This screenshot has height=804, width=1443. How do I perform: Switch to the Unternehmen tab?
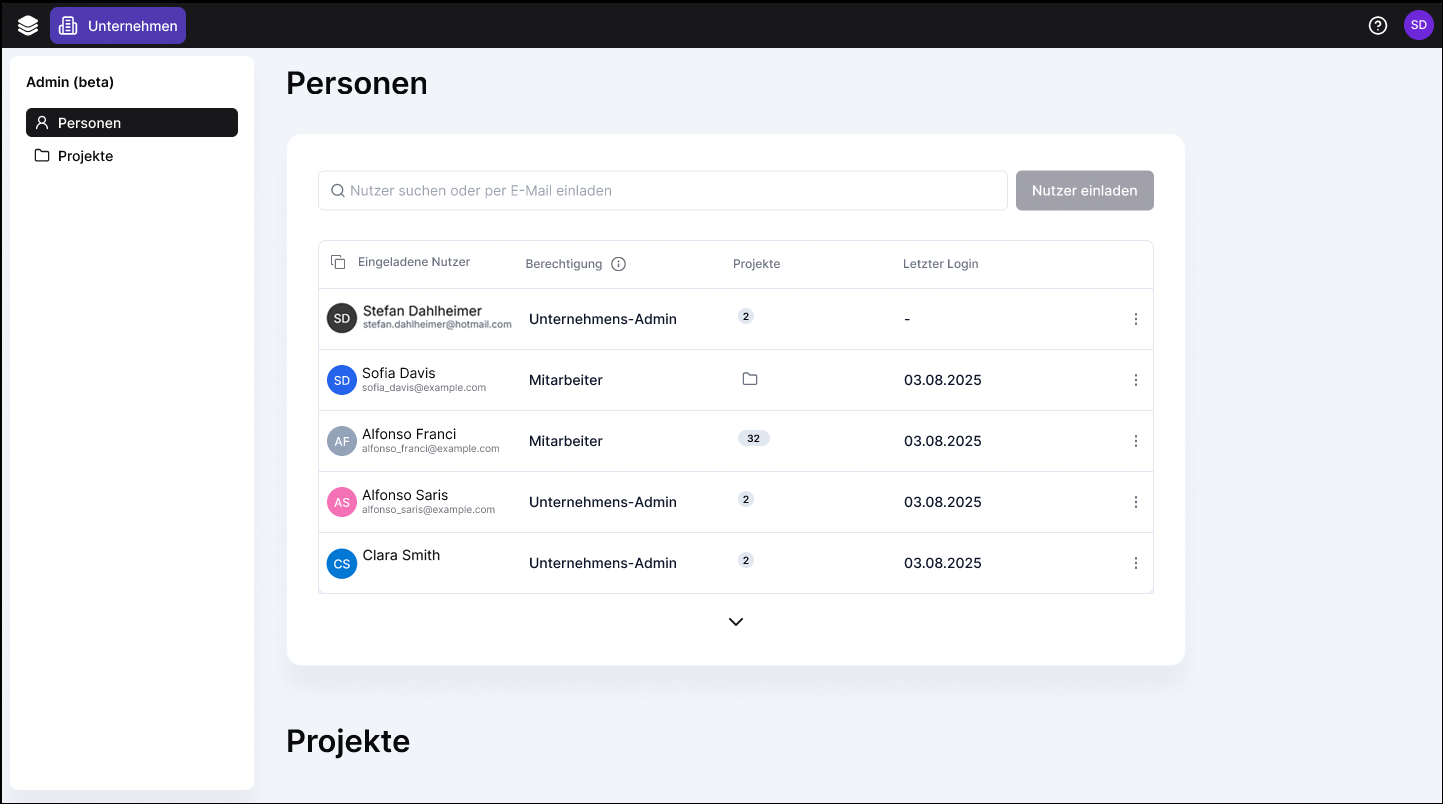tap(118, 26)
